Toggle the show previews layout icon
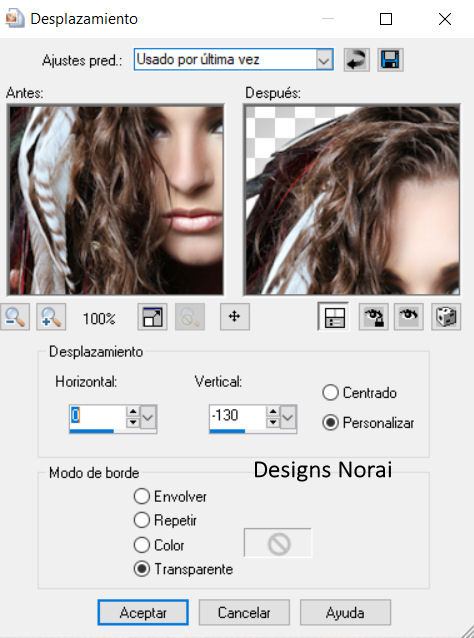Screen dimensions: 474x638 [x=333, y=317]
